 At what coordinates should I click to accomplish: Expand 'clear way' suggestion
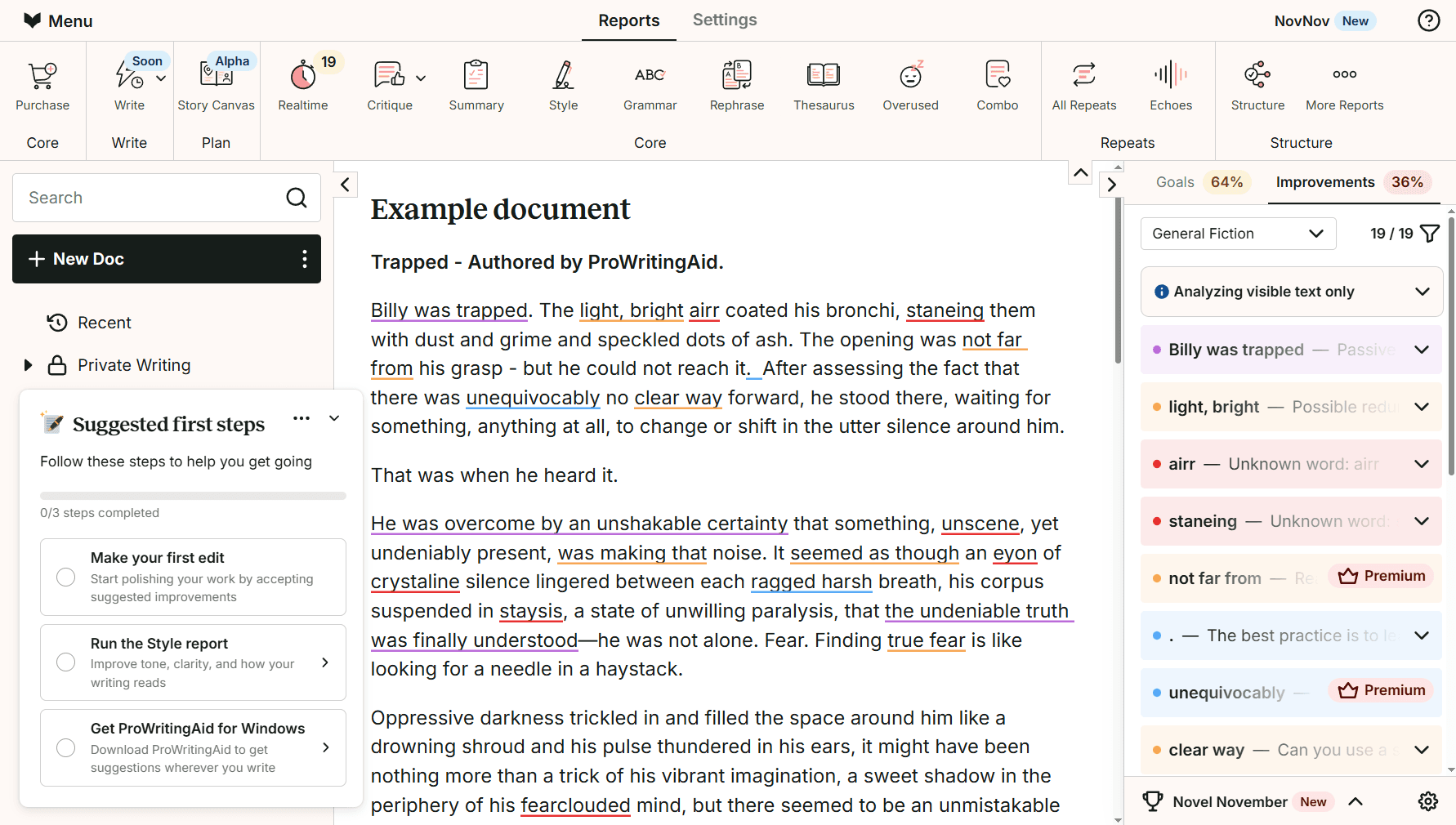pos(1422,750)
